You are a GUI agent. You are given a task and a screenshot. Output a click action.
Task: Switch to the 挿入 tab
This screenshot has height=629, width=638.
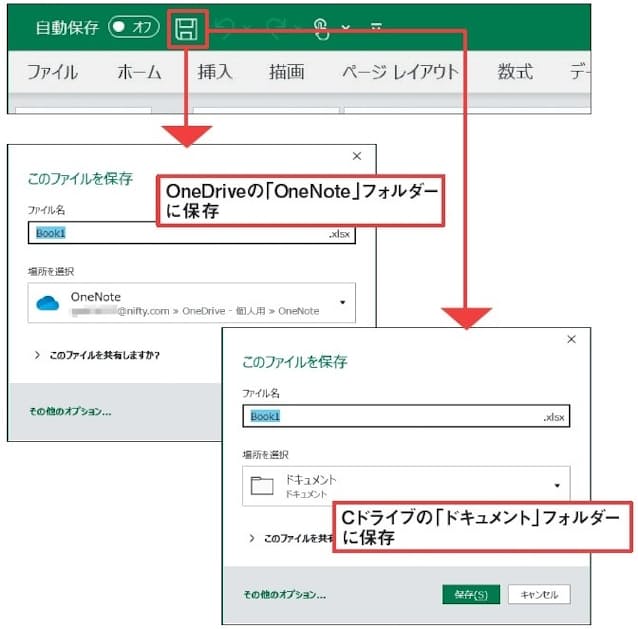pyautogui.click(x=214, y=72)
